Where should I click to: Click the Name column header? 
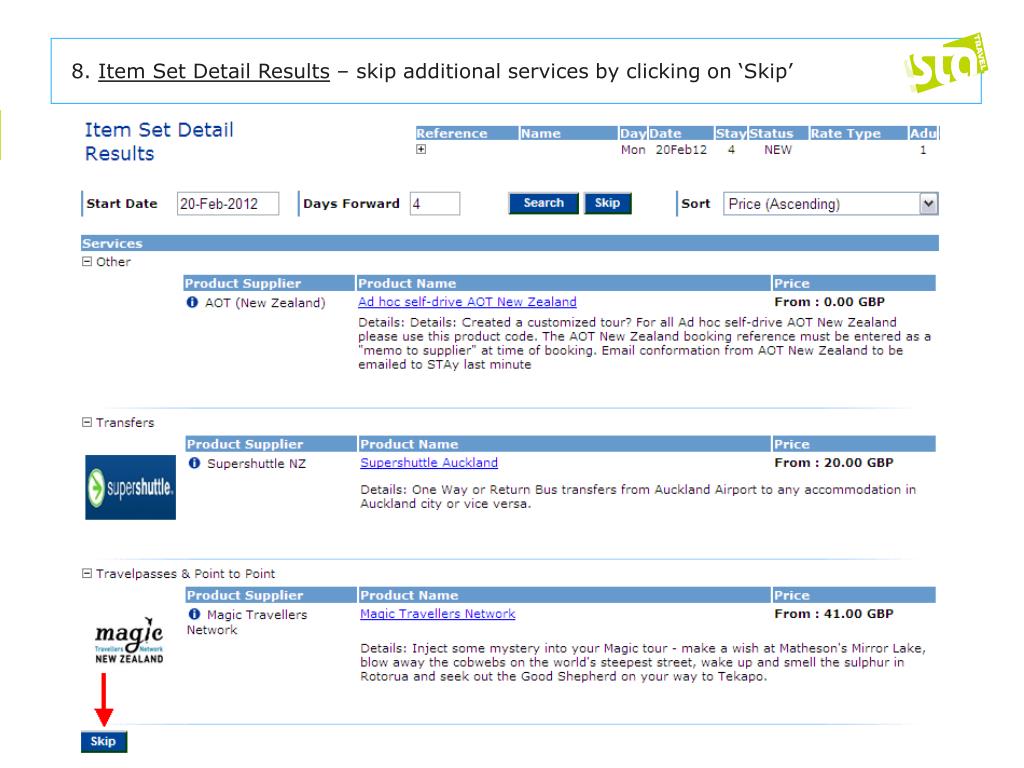click(x=569, y=133)
